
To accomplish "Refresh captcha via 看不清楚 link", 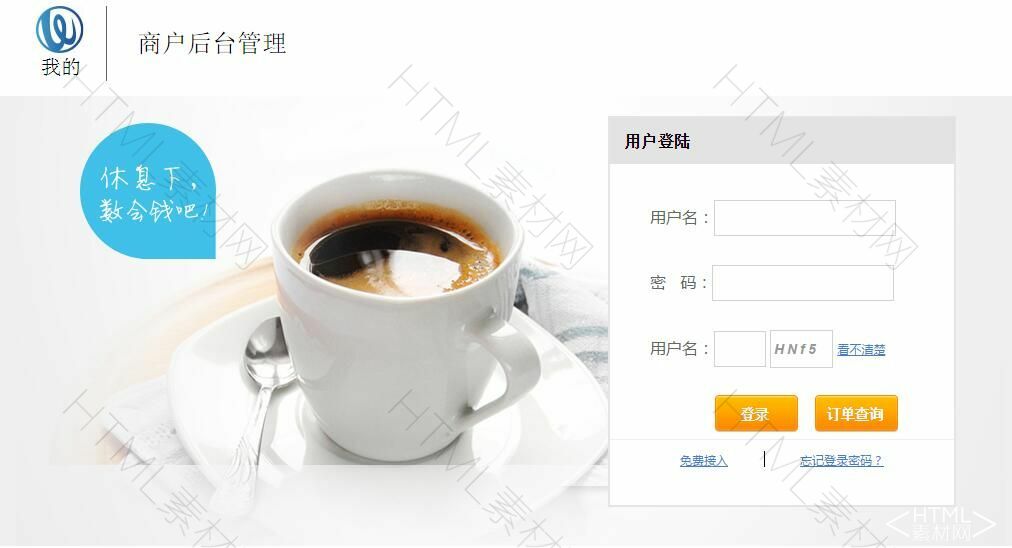I will [861, 350].
